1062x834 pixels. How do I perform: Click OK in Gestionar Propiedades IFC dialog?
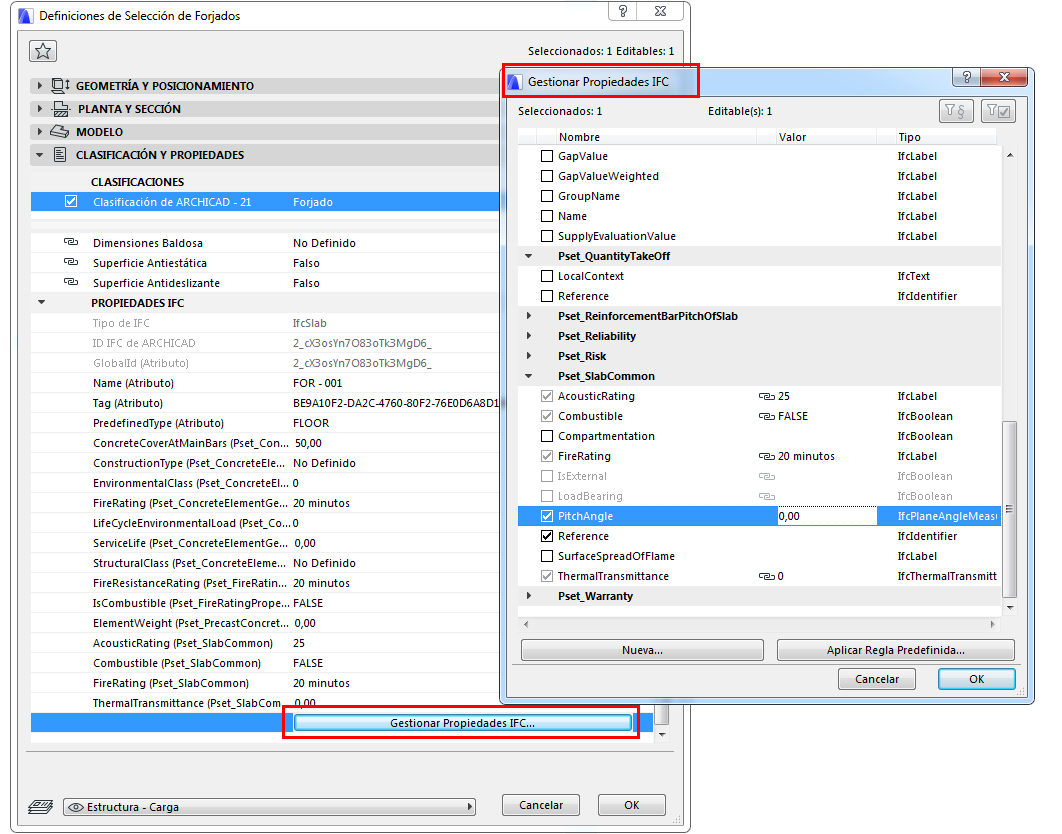(x=976, y=679)
